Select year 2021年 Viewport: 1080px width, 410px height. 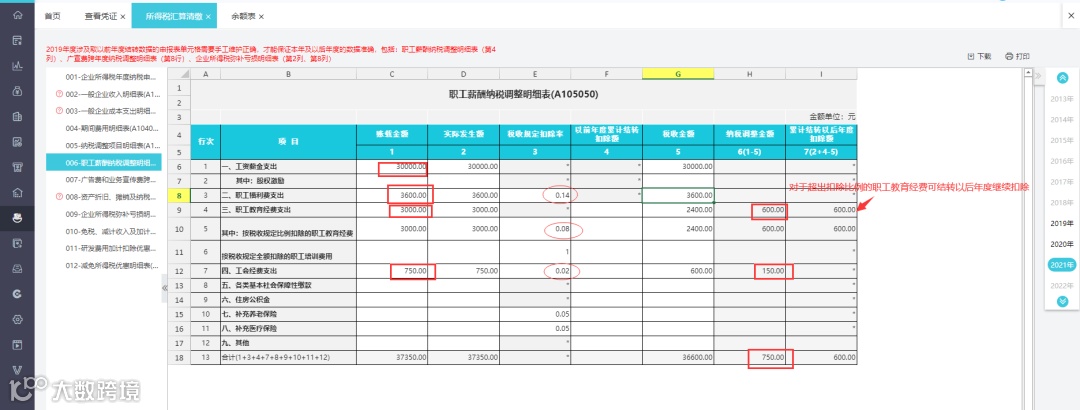(x=1061, y=265)
